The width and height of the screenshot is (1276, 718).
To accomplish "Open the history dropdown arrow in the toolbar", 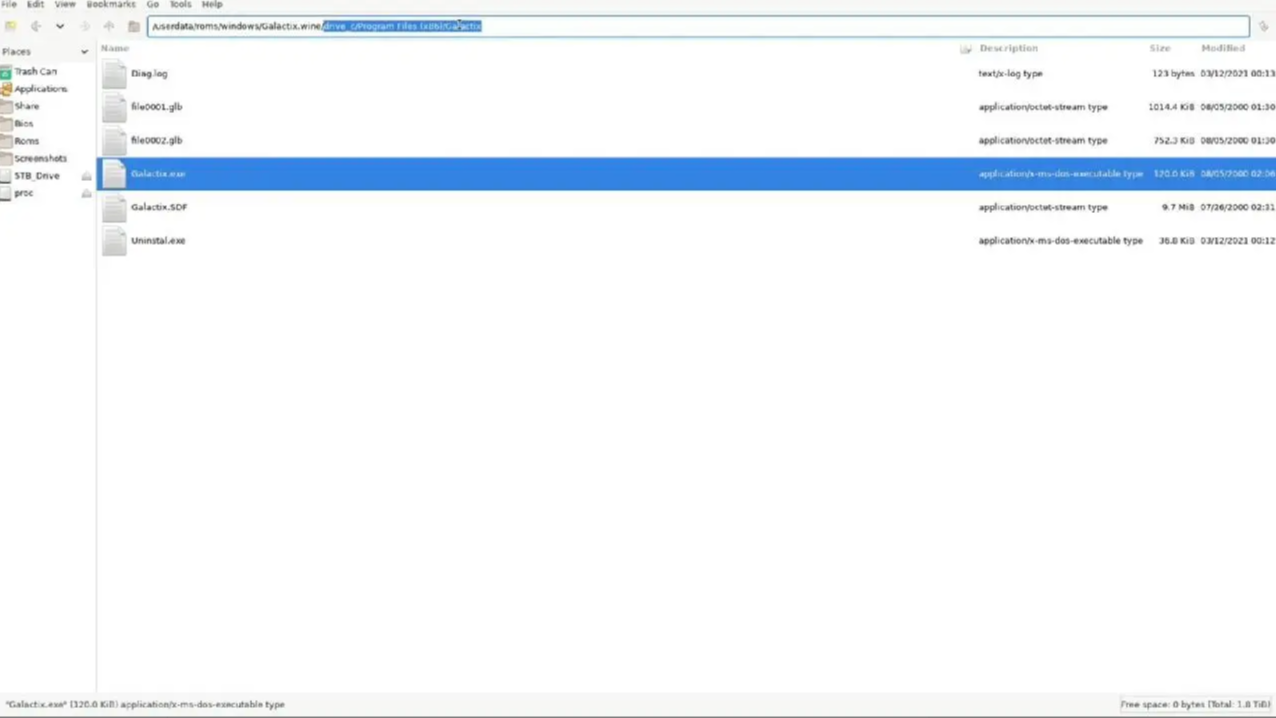I will (x=60, y=26).
